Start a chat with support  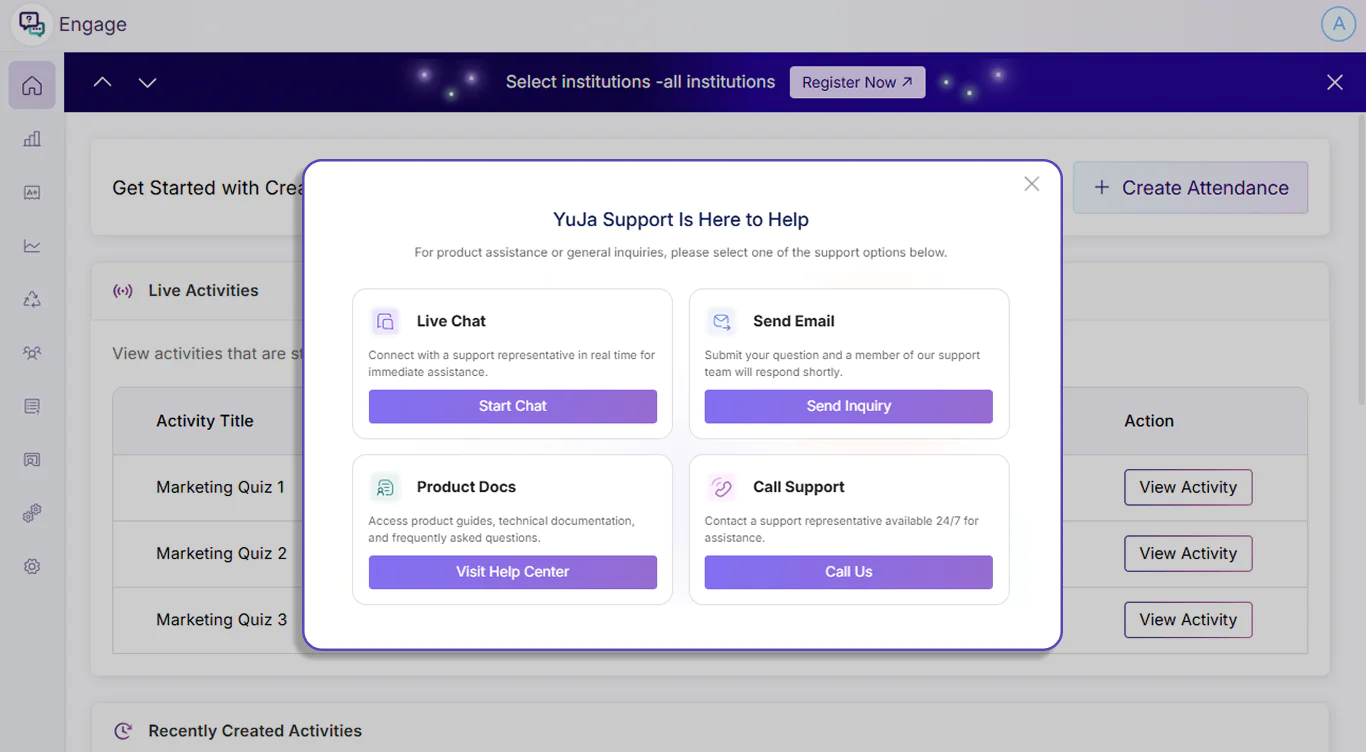[x=512, y=406]
